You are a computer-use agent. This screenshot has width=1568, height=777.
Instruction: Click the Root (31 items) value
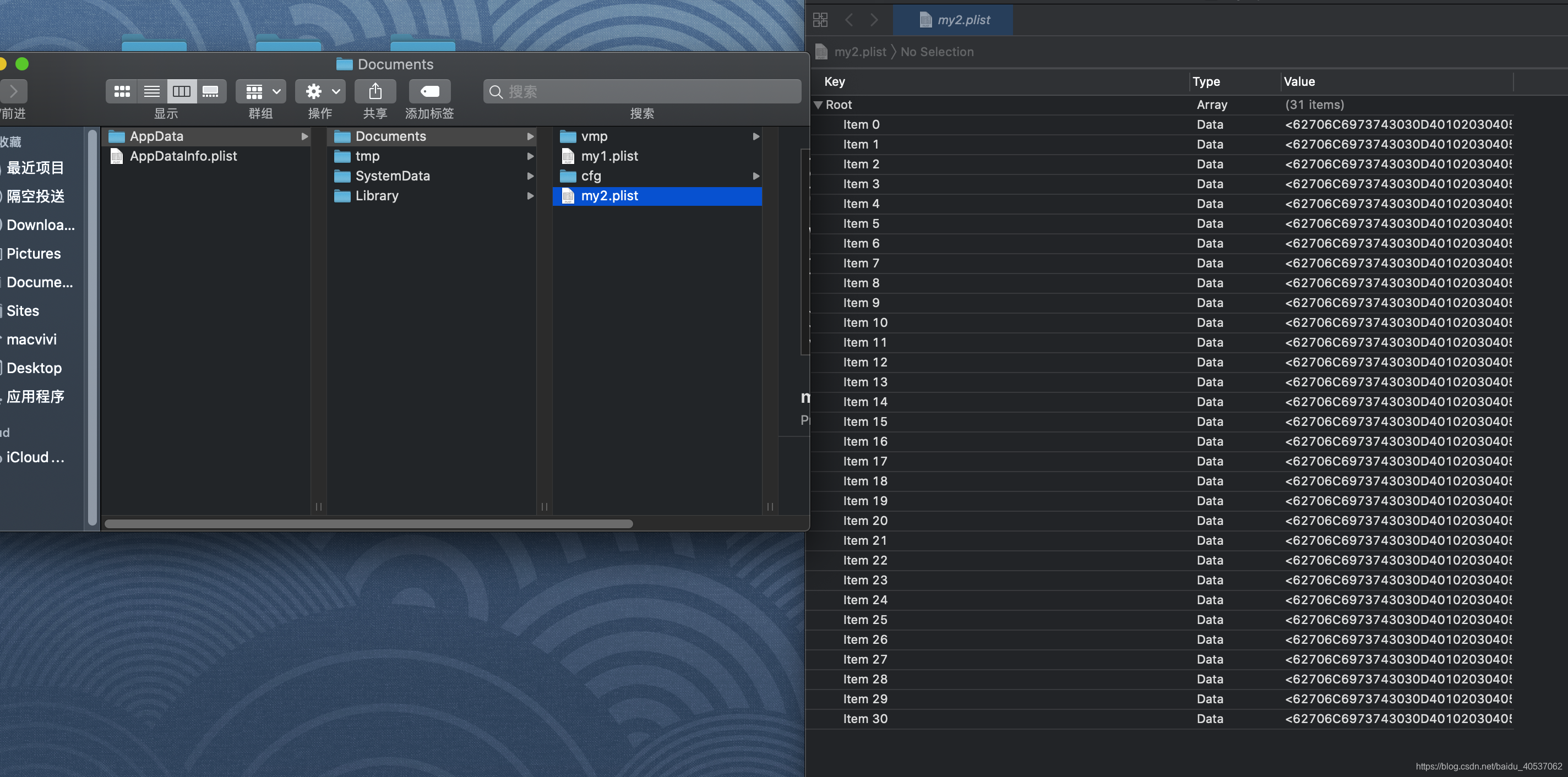pyautogui.click(x=1314, y=105)
